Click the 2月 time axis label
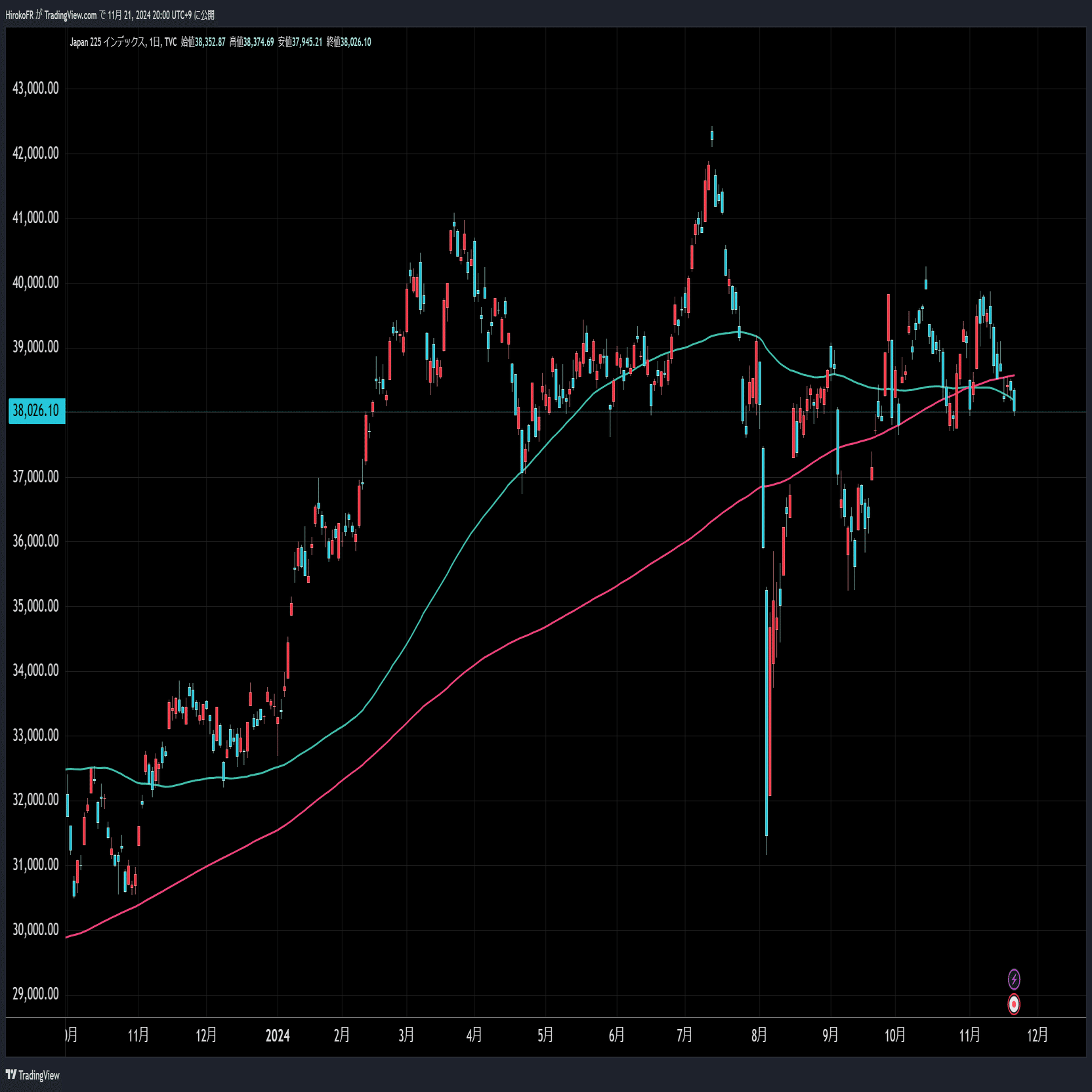The width and height of the screenshot is (1092, 1092). [x=341, y=1036]
